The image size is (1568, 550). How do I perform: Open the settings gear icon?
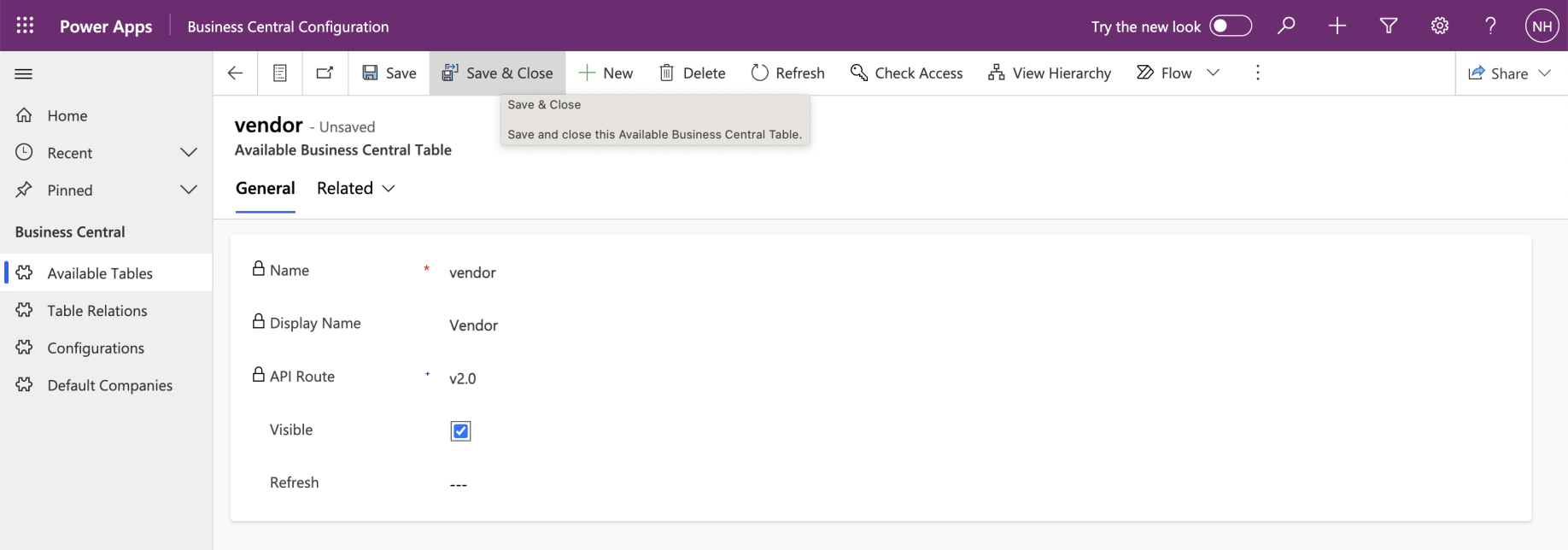click(x=1440, y=26)
